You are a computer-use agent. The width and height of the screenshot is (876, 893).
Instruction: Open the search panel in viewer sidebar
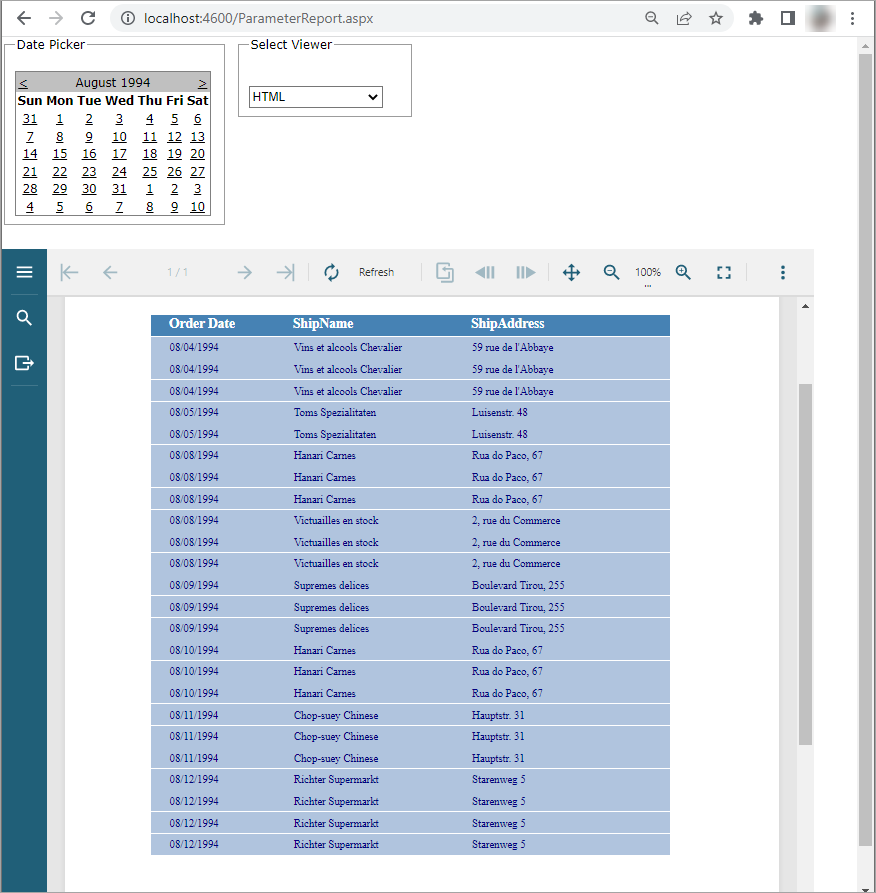pos(24,318)
